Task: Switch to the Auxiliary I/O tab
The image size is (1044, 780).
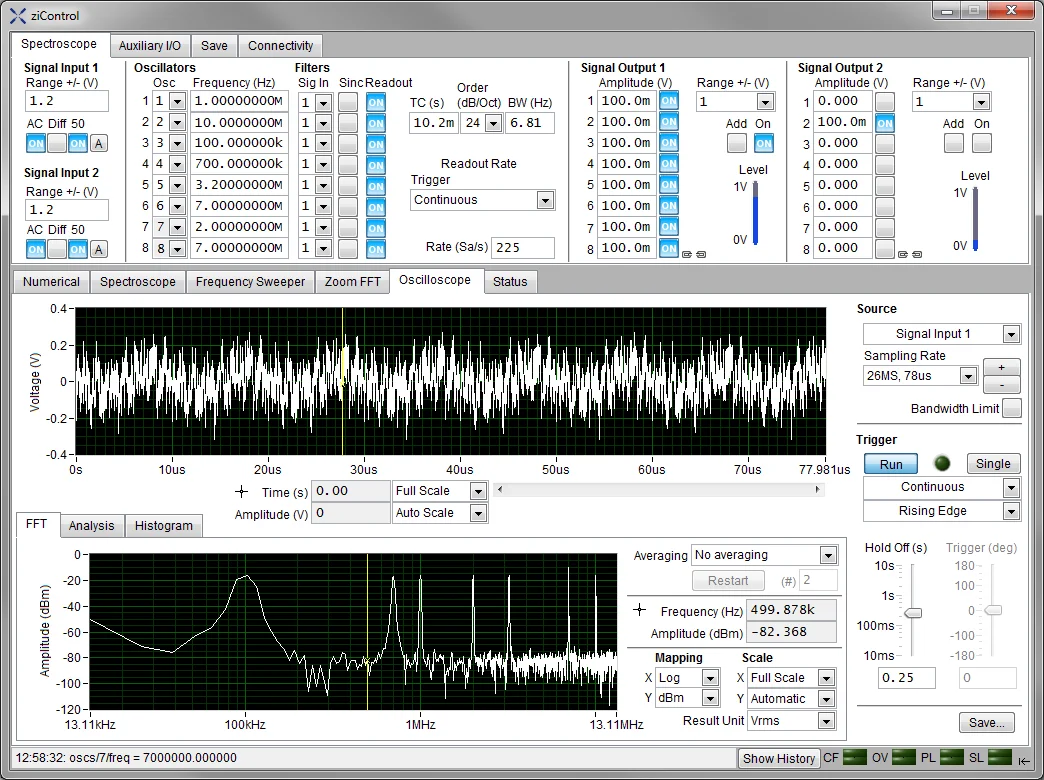Action: click(150, 45)
